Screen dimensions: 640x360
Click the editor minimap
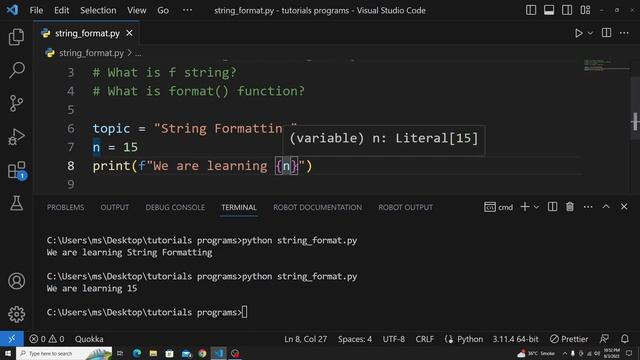click(606, 67)
